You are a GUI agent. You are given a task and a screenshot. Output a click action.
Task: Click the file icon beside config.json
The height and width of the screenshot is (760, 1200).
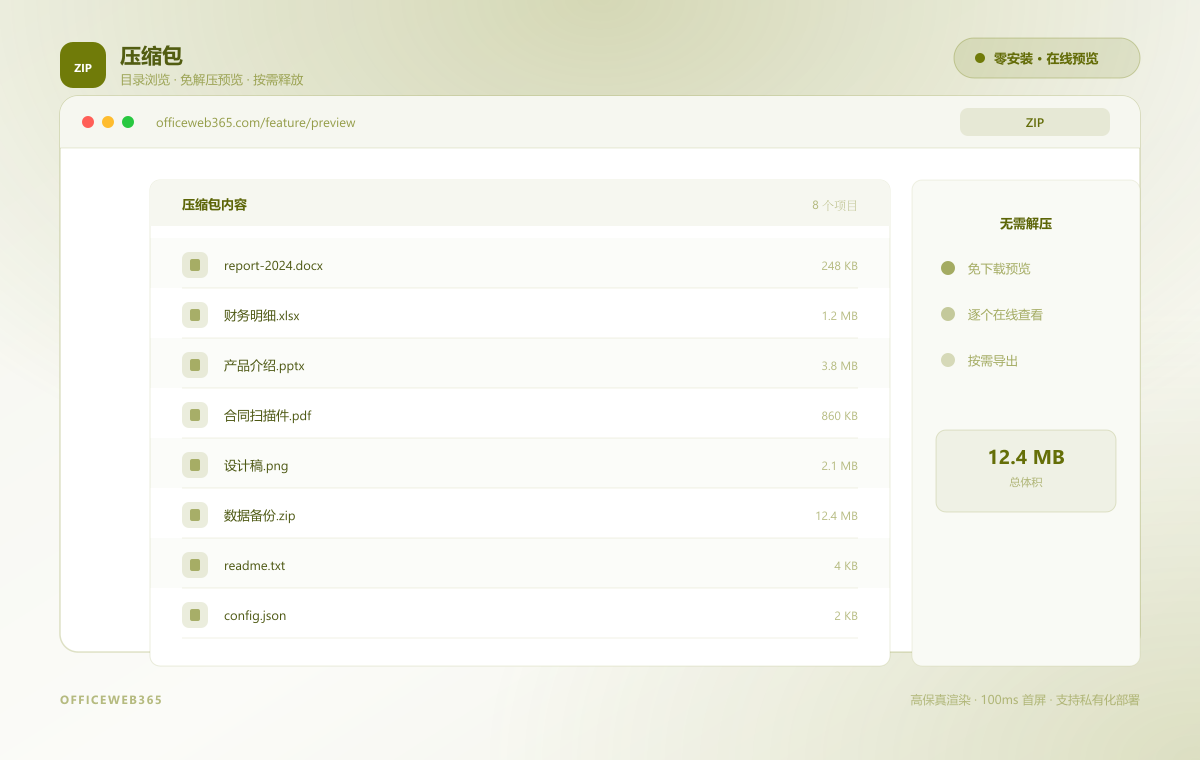(195, 615)
